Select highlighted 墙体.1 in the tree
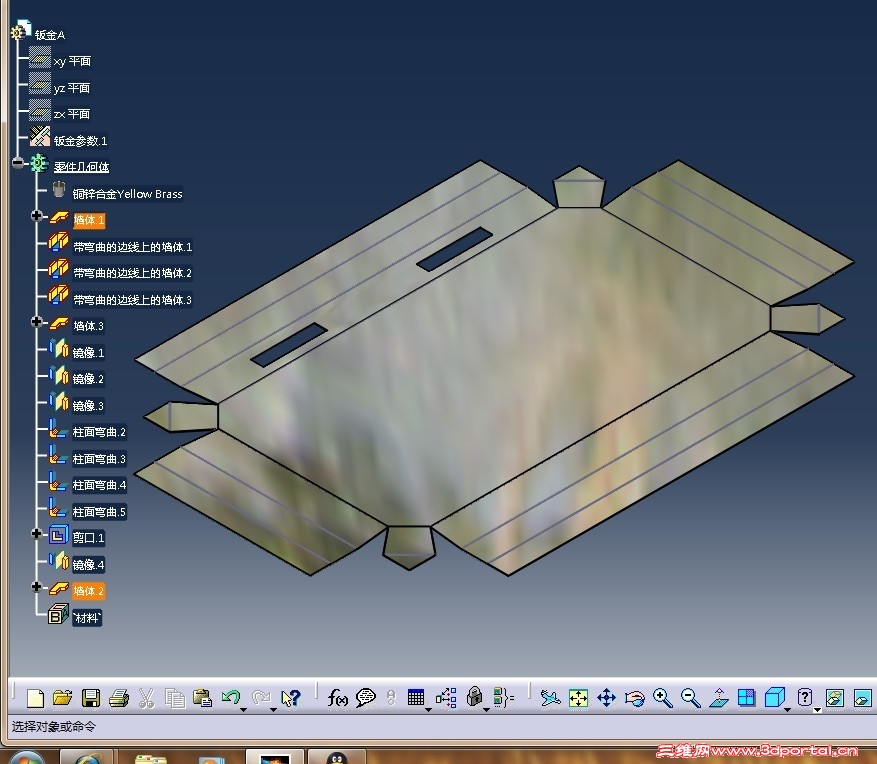The image size is (877, 764). click(89, 220)
